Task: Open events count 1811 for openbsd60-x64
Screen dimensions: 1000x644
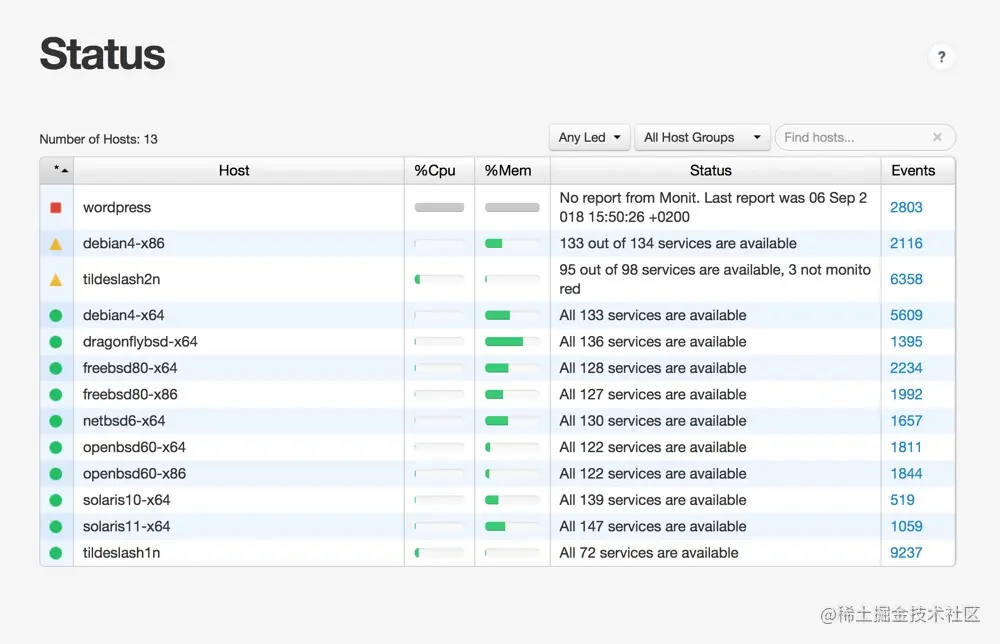Action: [x=906, y=448]
